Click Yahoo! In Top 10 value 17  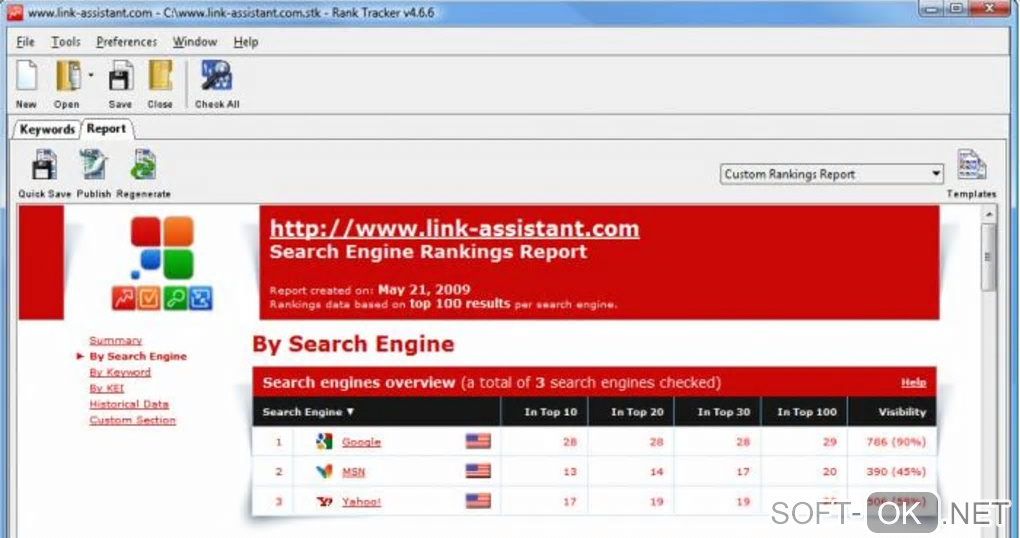point(570,502)
